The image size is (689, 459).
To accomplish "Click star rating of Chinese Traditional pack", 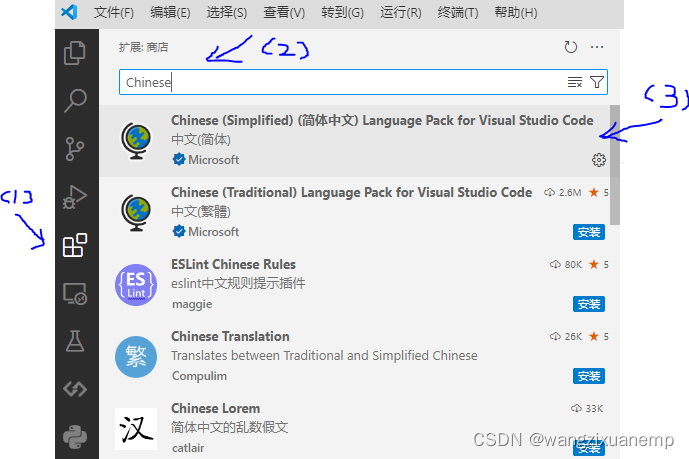I will pyautogui.click(x=599, y=192).
